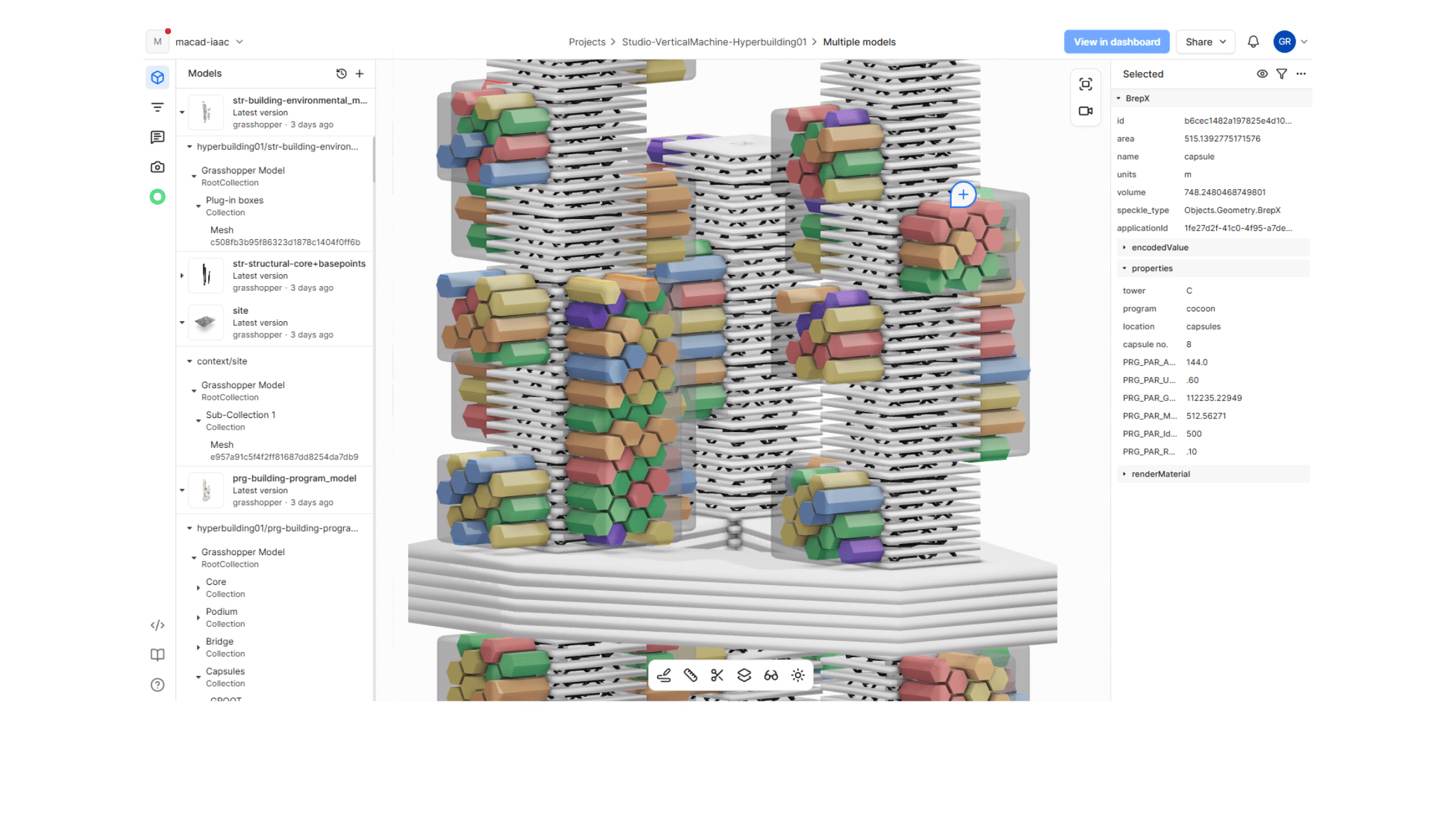Image resolution: width=1456 pixels, height=819 pixels.
Task: Go to Studio-VerticalMachine-Hyperbuilding01 breadcrumb
Action: coord(714,42)
